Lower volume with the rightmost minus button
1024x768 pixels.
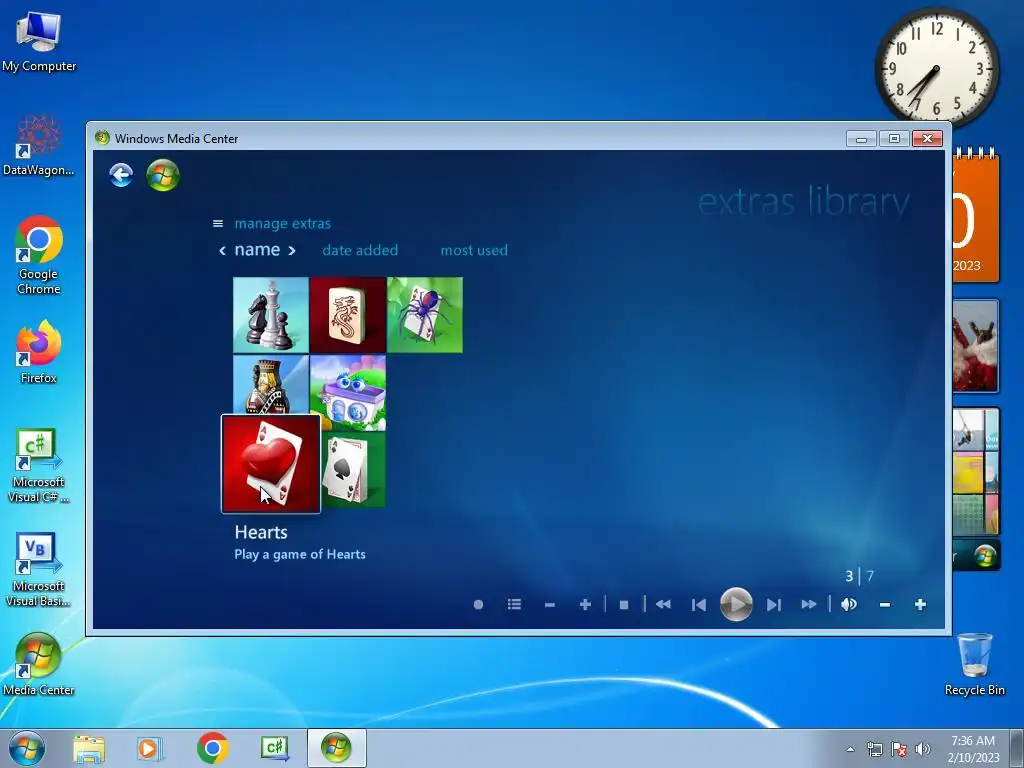[884, 605]
